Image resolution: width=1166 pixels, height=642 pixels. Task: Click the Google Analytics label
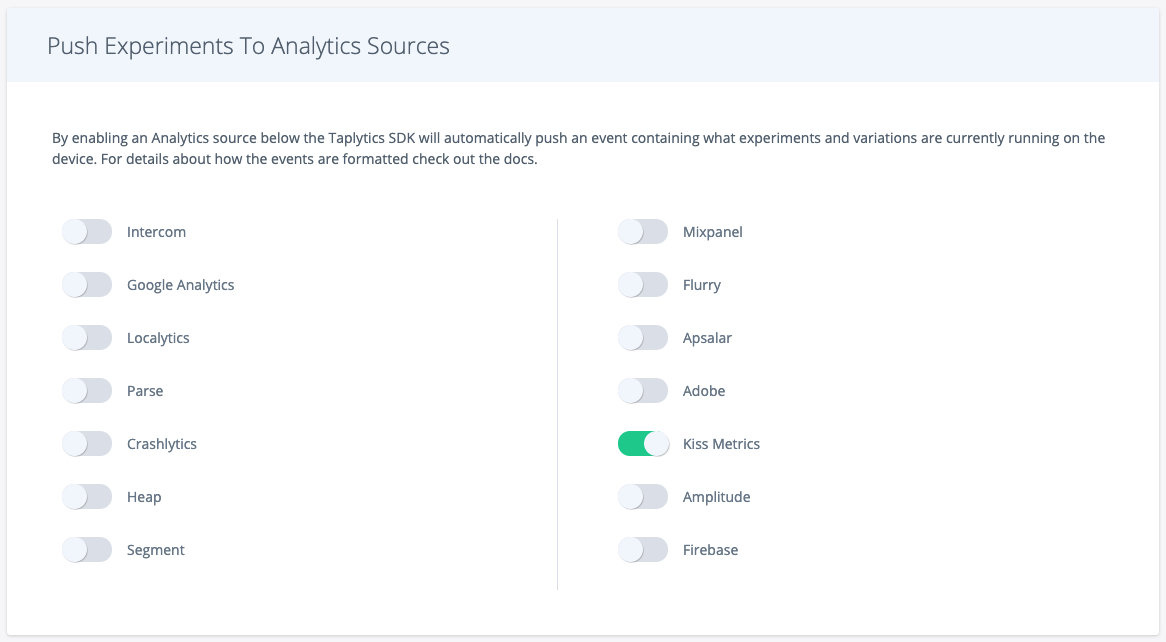click(x=181, y=285)
